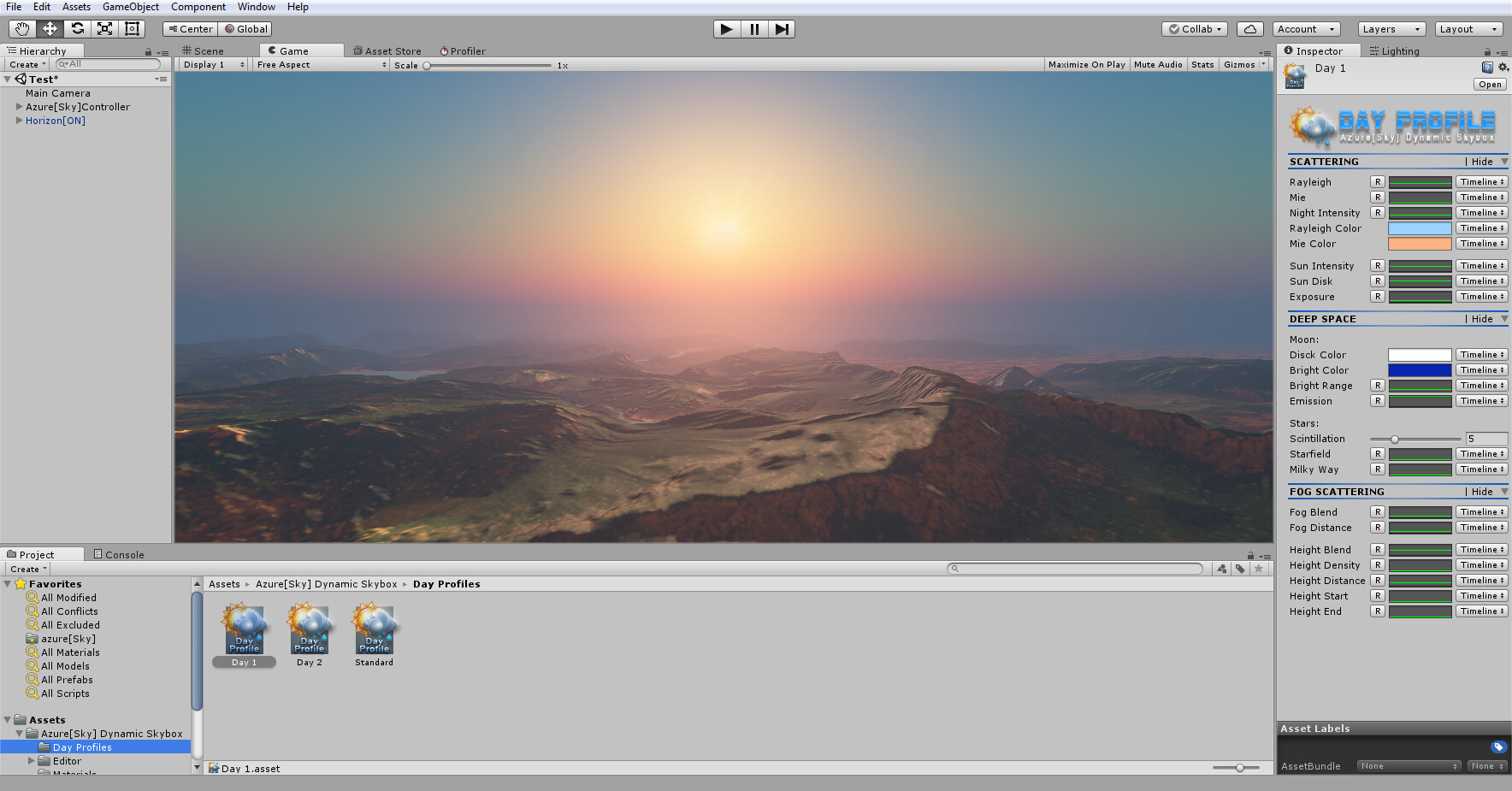Select the Move tool
The width and height of the screenshot is (1512, 791).
[x=50, y=28]
